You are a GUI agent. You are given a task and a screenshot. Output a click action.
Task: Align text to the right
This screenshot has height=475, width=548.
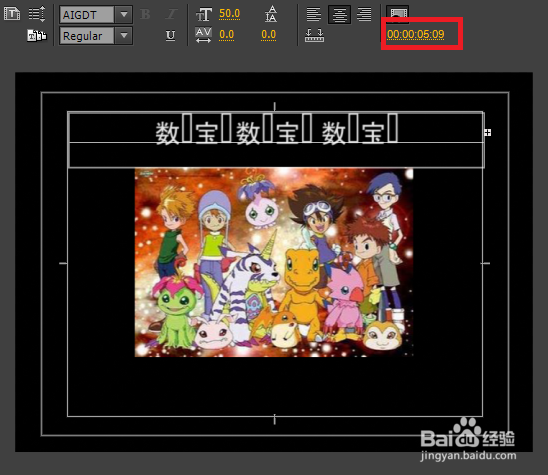click(364, 15)
